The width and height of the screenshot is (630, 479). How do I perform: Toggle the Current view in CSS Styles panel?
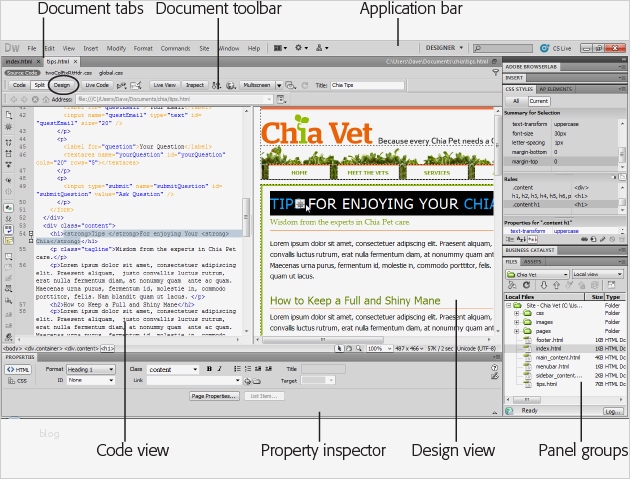pos(538,101)
